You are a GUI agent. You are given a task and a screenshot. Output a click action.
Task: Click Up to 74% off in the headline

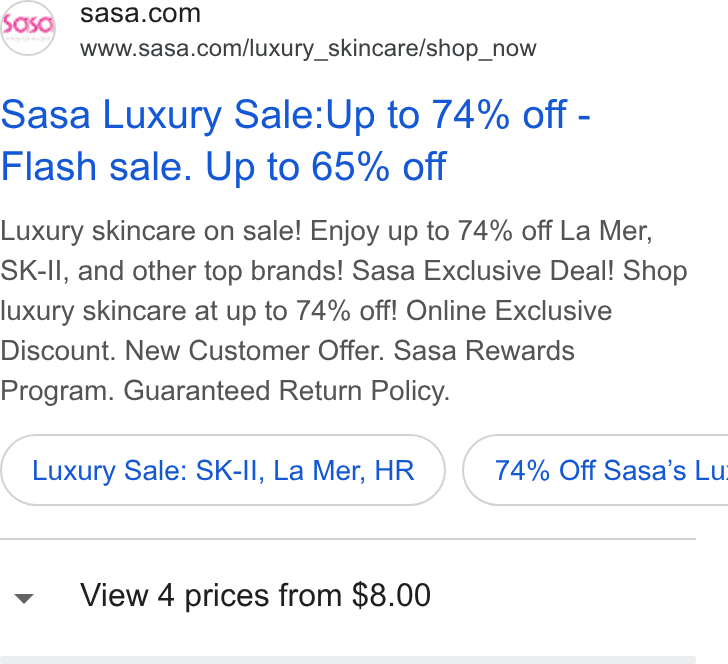[x=447, y=114]
